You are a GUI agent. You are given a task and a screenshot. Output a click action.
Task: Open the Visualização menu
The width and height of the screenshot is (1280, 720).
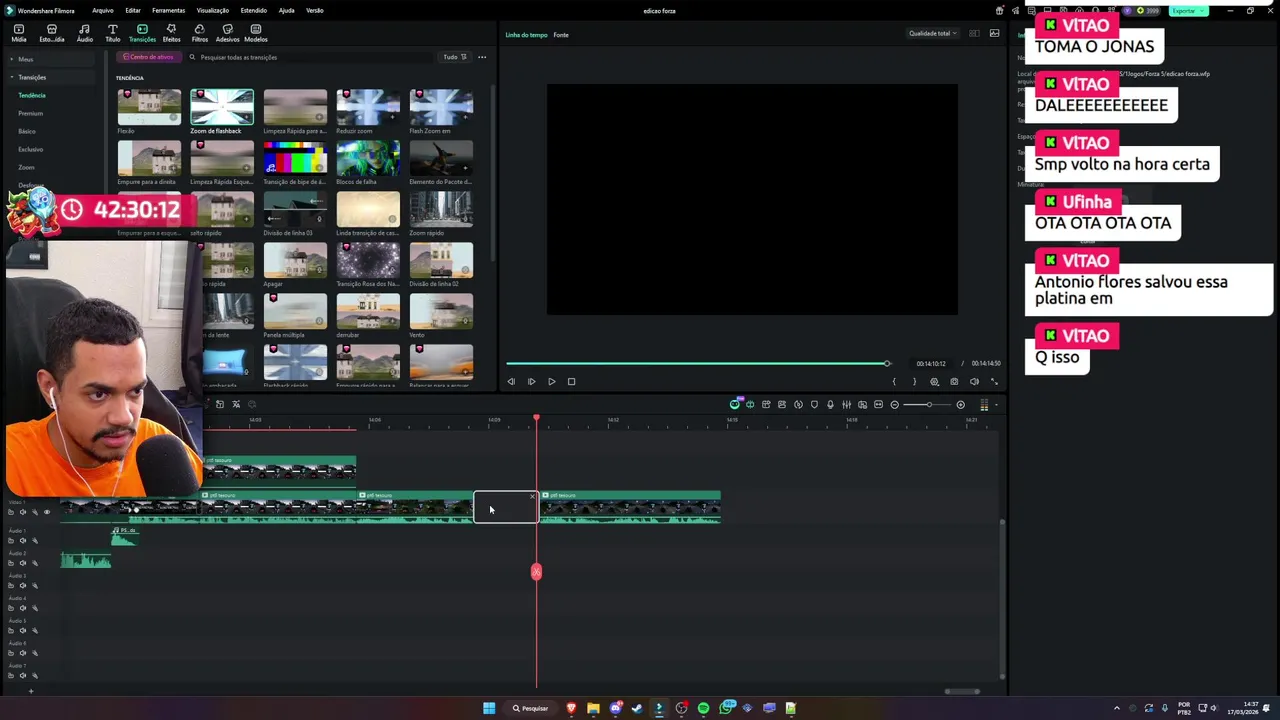click(212, 10)
